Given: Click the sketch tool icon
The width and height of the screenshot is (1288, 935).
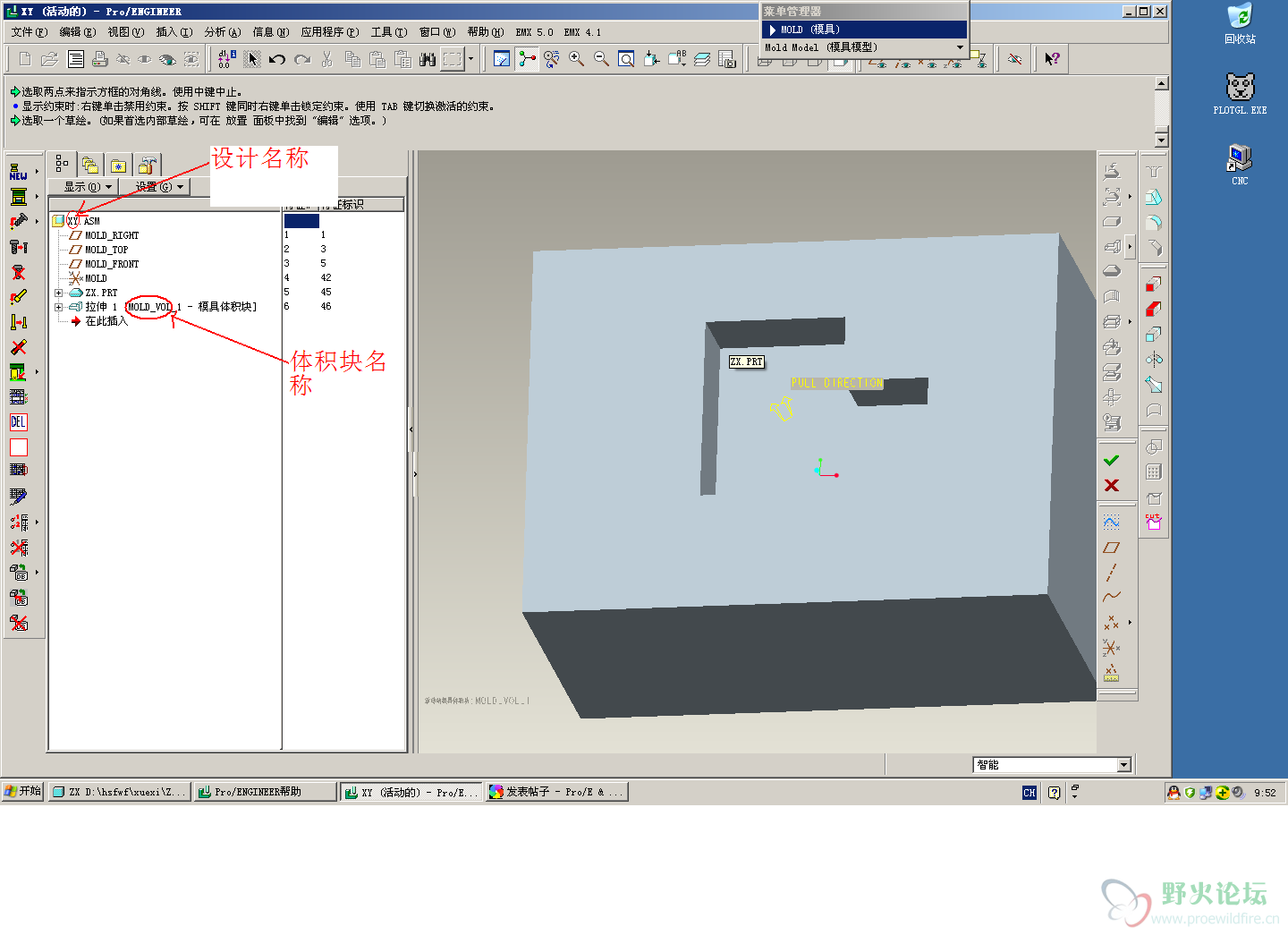Looking at the screenshot, I should pos(1112,522).
